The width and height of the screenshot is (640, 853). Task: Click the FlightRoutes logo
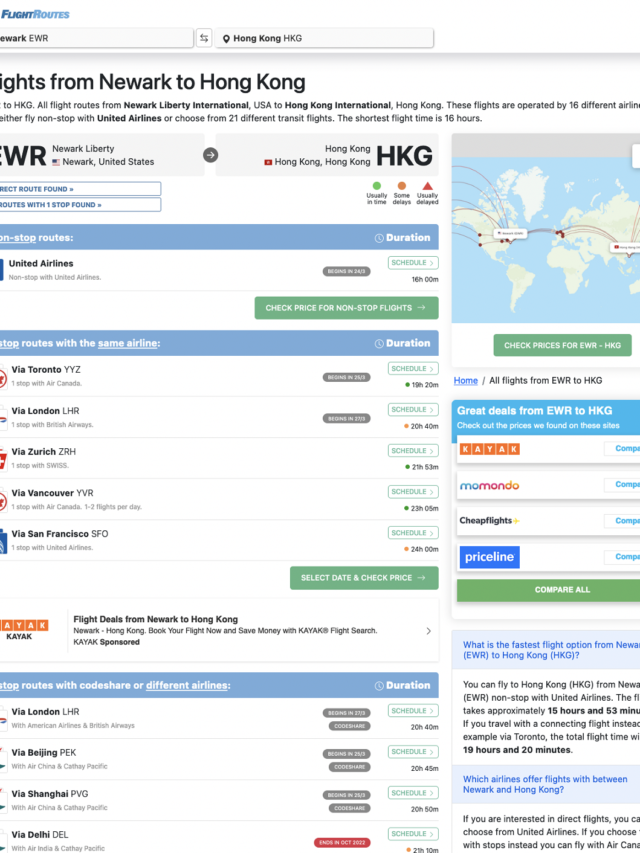[35, 14]
